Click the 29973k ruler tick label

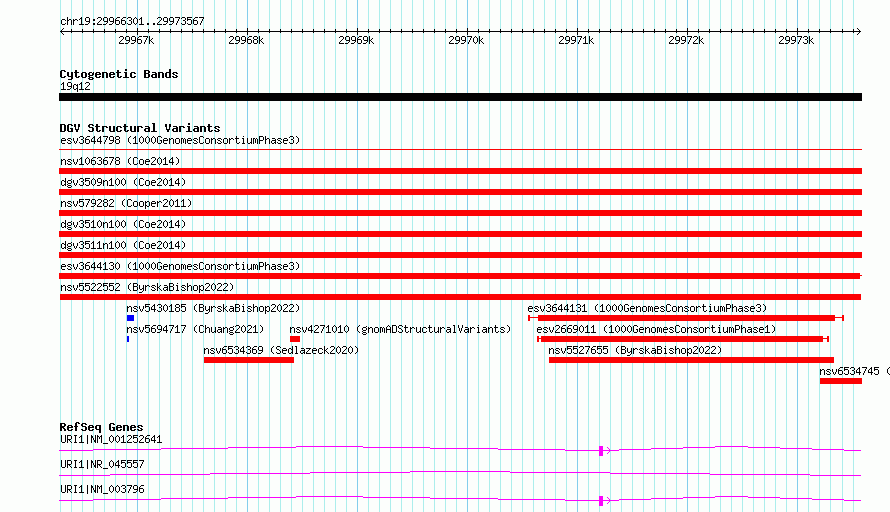(796, 40)
